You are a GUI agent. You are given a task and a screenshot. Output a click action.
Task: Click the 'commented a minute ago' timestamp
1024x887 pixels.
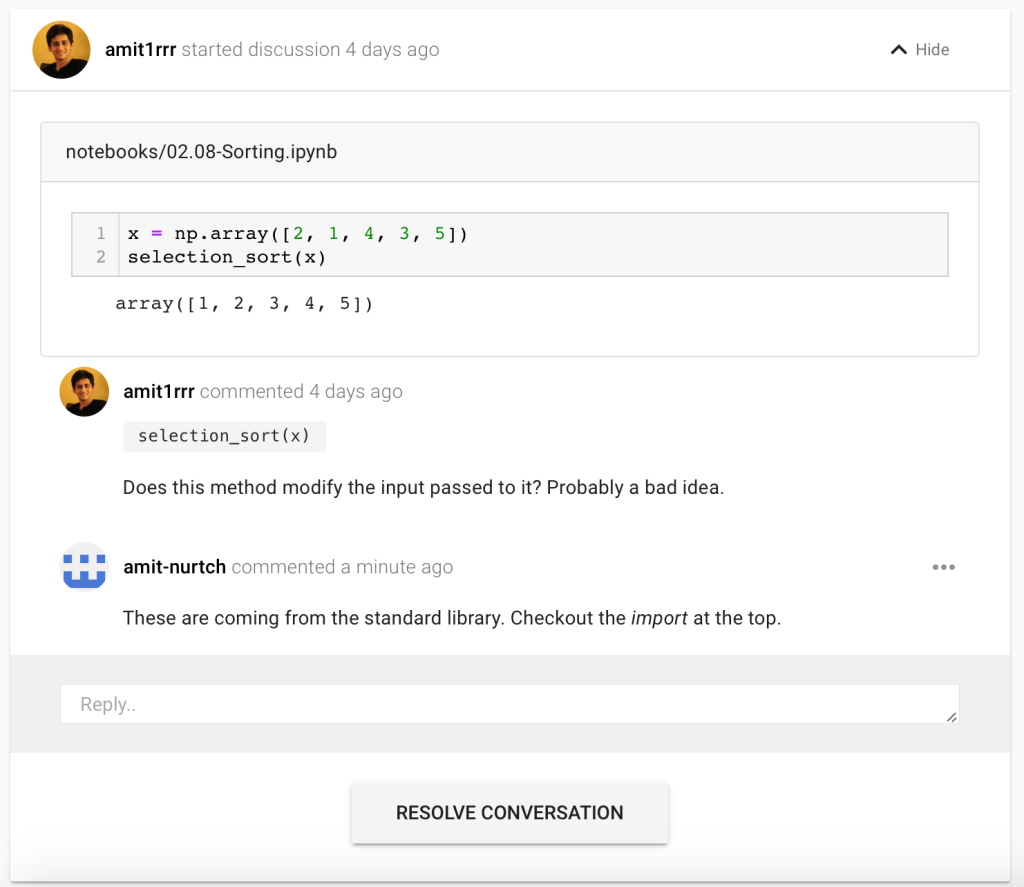(x=342, y=567)
